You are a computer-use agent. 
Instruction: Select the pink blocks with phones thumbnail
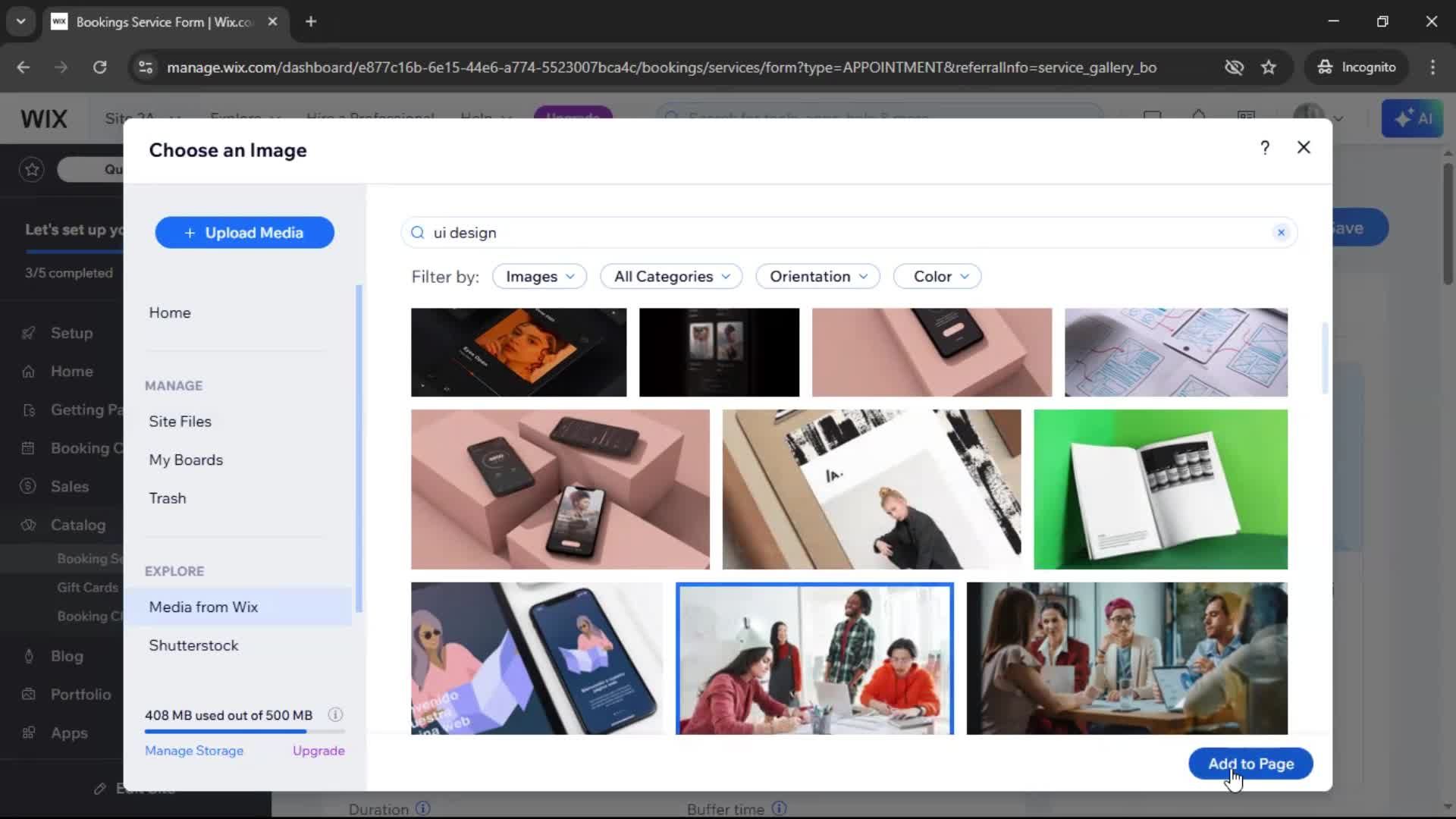560,489
